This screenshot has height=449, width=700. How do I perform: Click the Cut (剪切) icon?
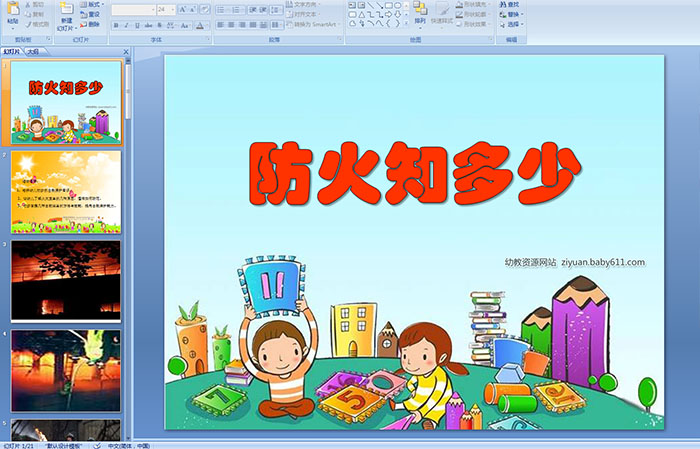point(29,4)
